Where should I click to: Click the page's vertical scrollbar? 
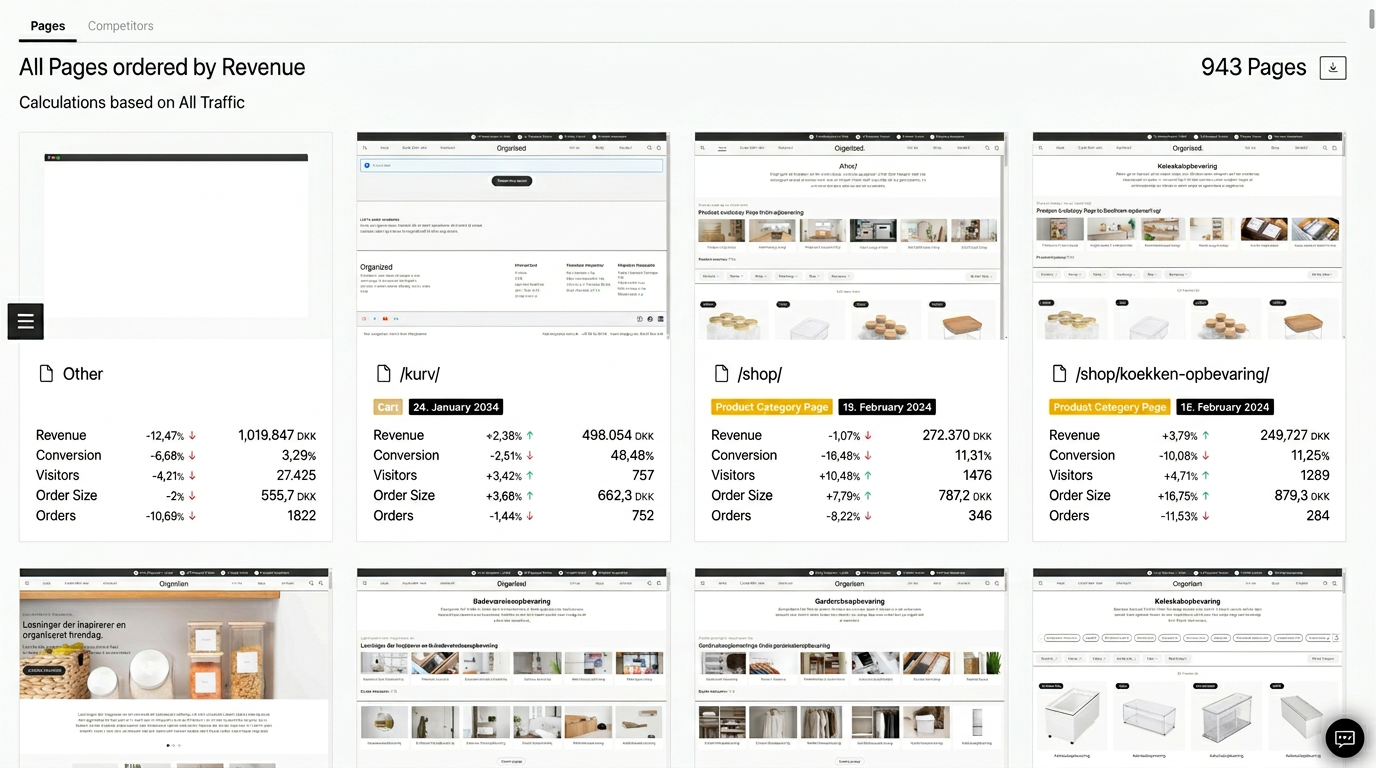1371,19
